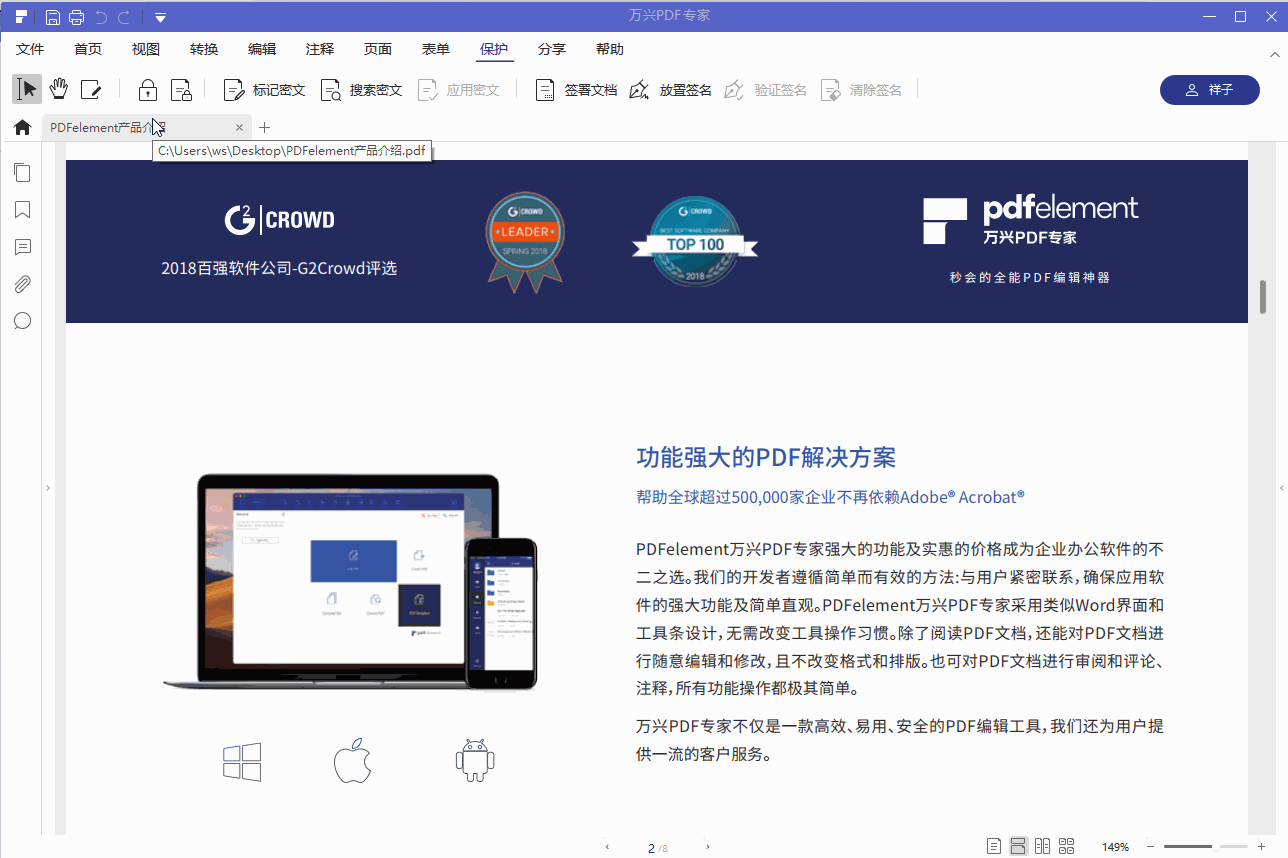
Task: Open the bookmarks panel
Action: [22, 209]
